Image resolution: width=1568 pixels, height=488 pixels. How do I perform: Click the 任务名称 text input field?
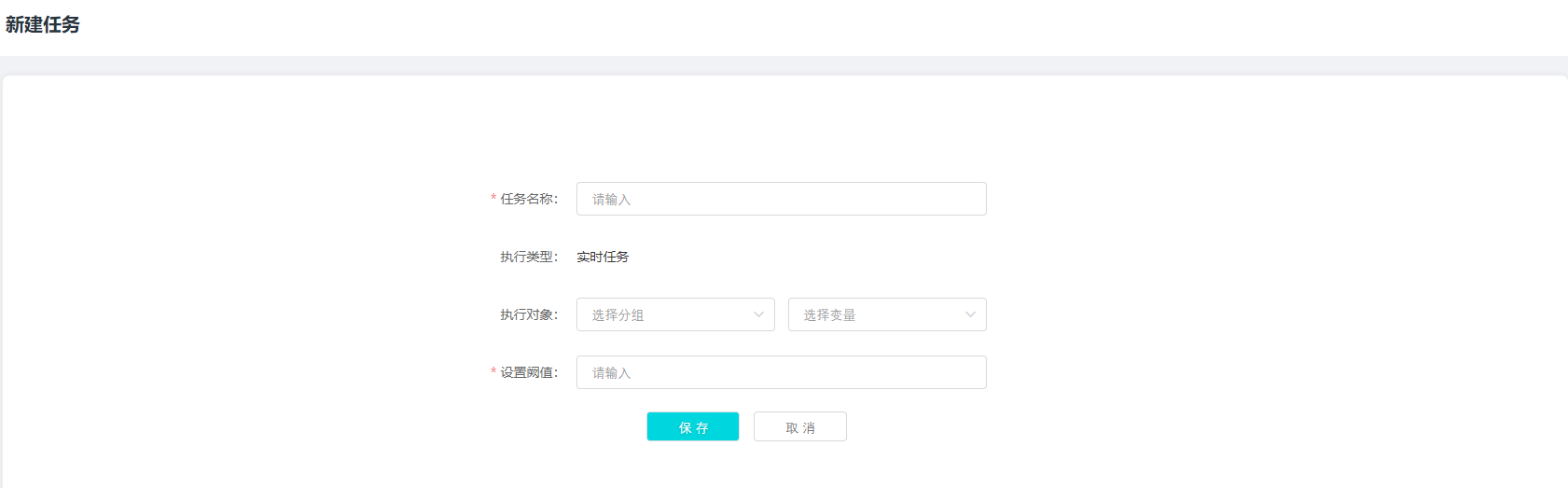[x=781, y=199]
